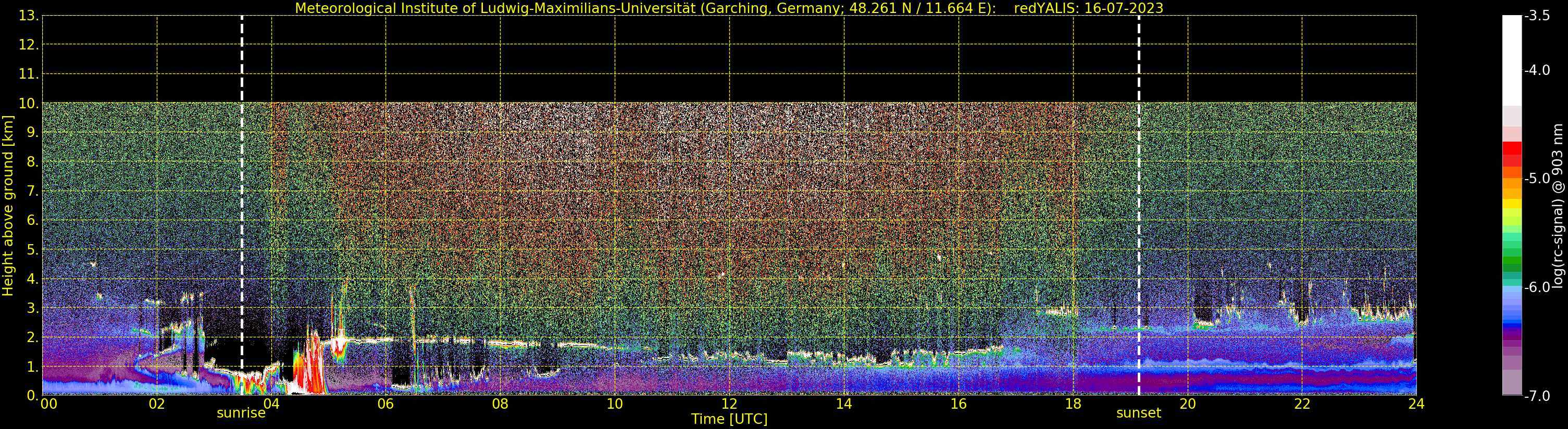Click time axis tick label 08
Screen dimensions: 1568x429
tap(500, 405)
